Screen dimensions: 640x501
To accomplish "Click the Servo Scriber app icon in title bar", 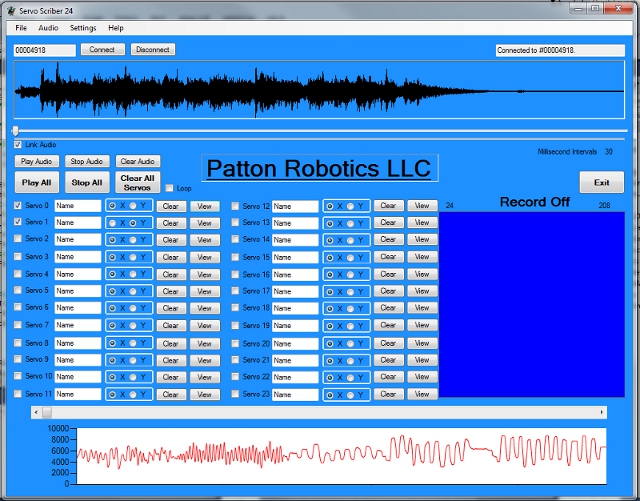I will coord(11,11).
